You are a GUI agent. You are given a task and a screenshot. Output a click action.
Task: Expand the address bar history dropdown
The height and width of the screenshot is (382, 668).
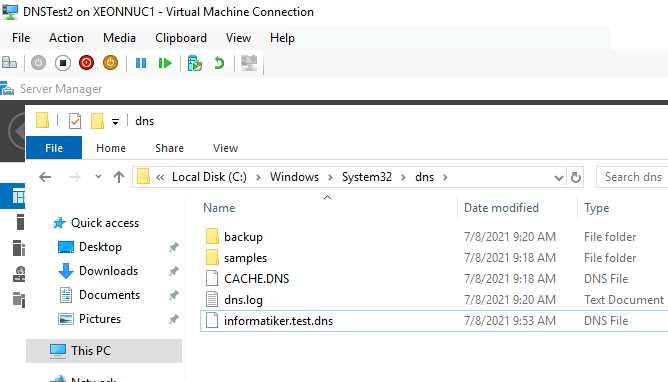(559, 178)
